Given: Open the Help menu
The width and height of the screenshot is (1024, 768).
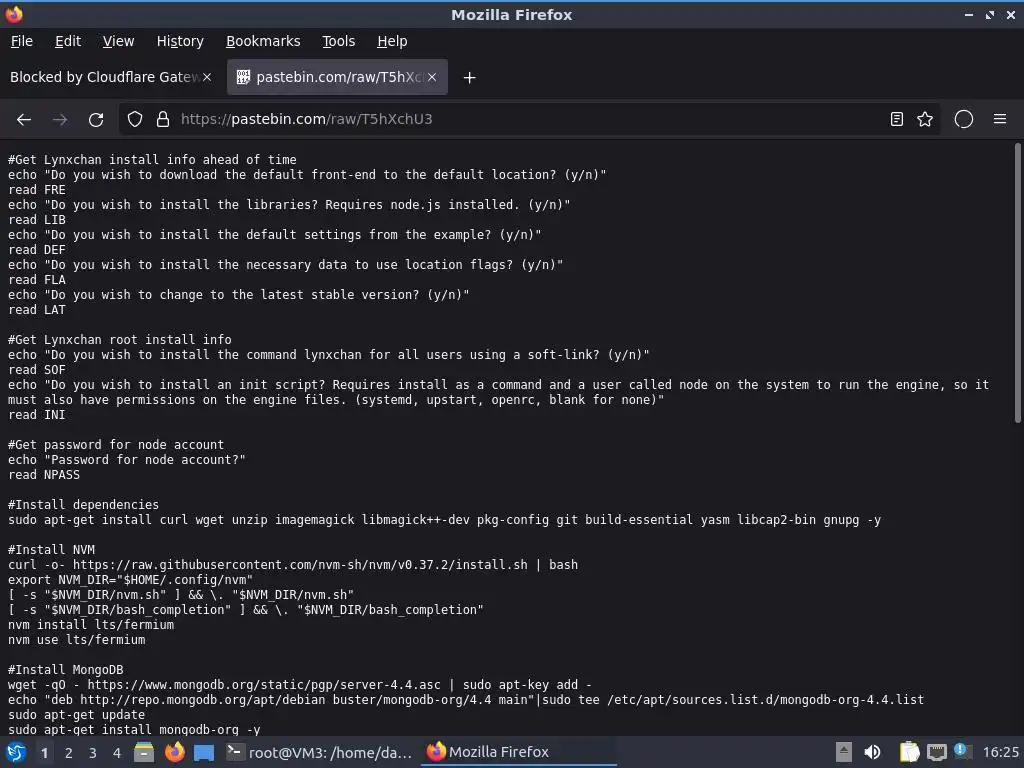Looking at the screenshot, I should [x=392, y=41].
